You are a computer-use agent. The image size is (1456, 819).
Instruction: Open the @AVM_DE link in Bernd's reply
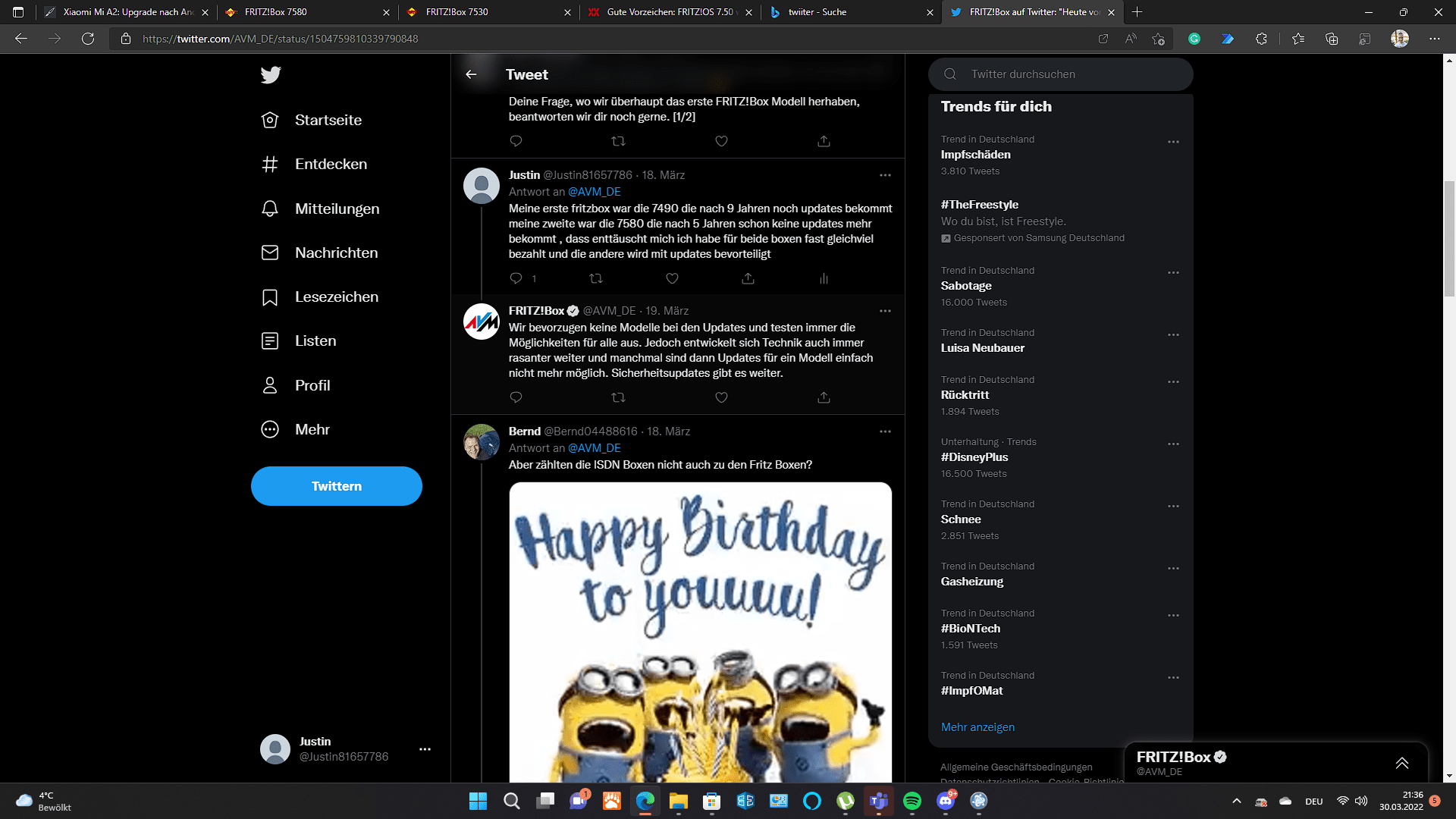point(594,448)
